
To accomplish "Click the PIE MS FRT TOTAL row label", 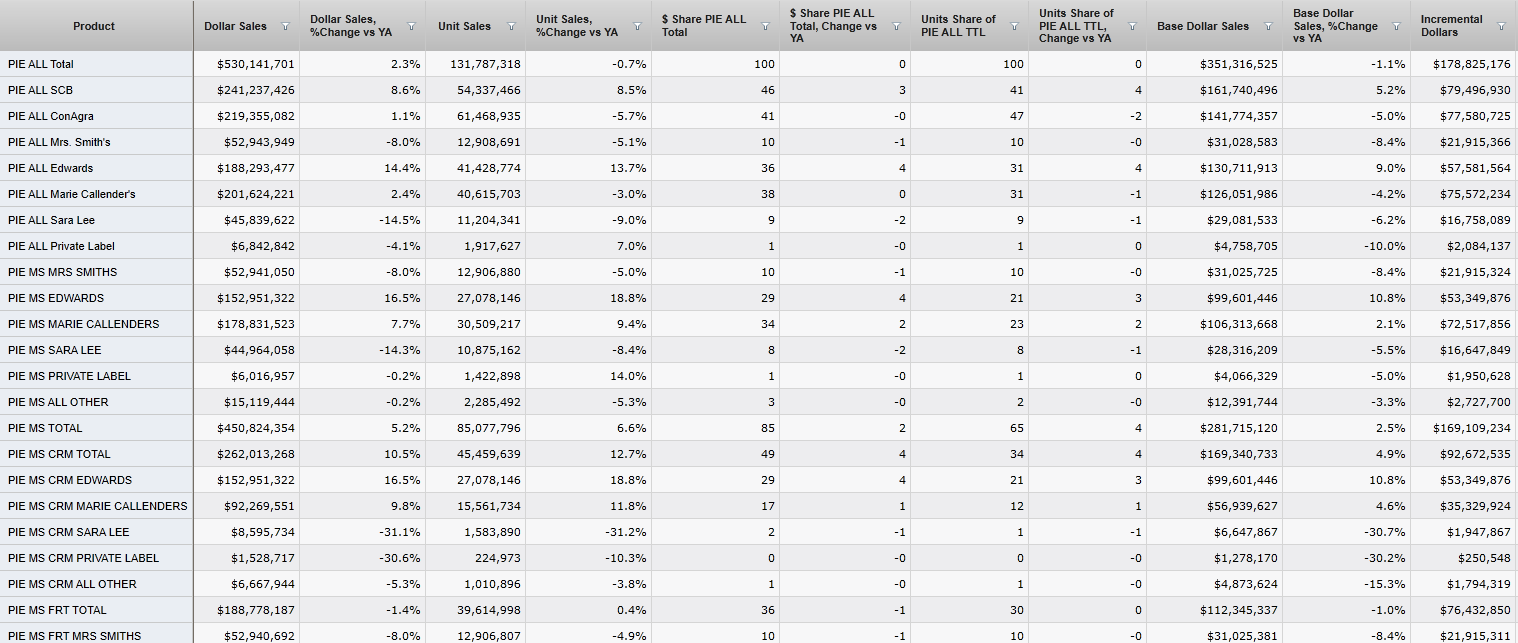I will pos(57,610).
